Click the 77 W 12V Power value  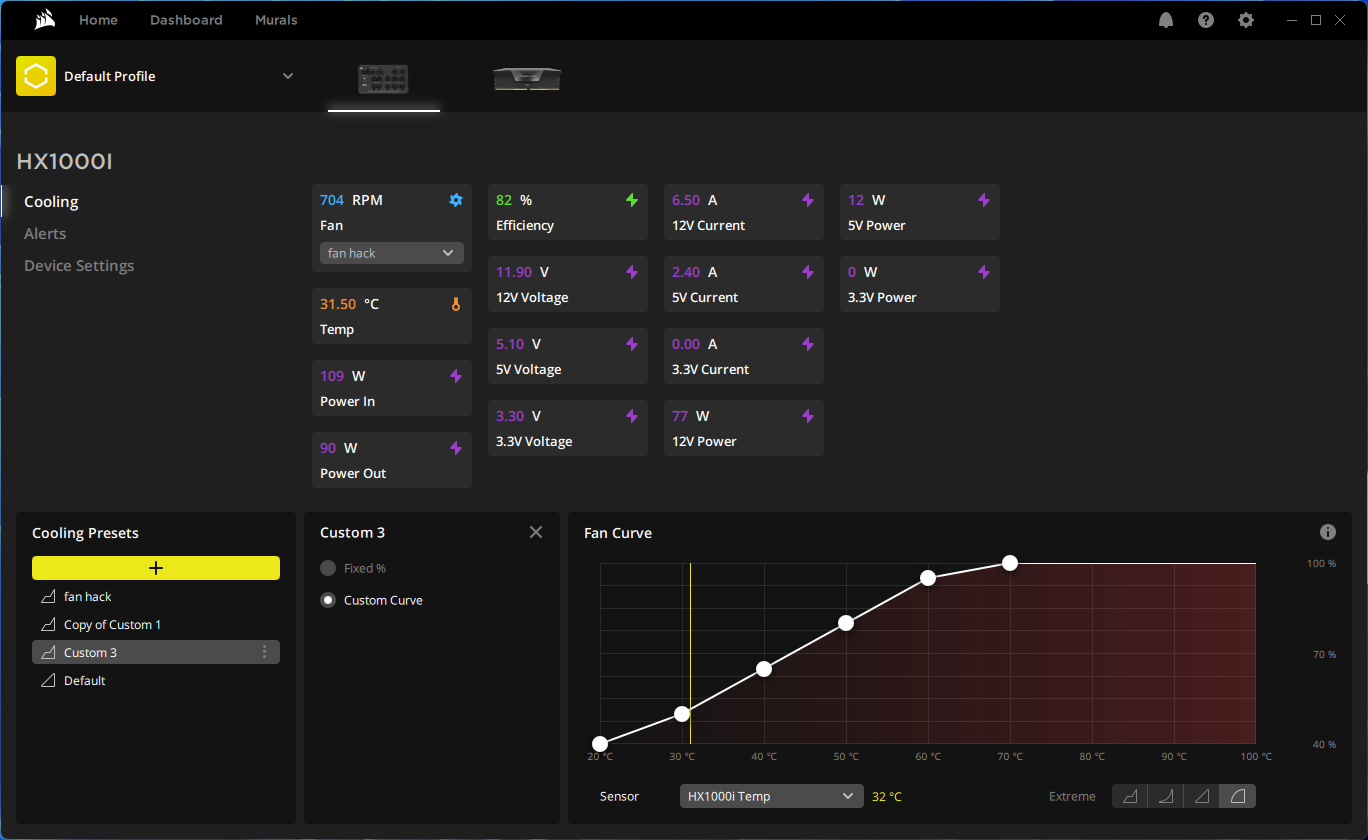(691, 416)
